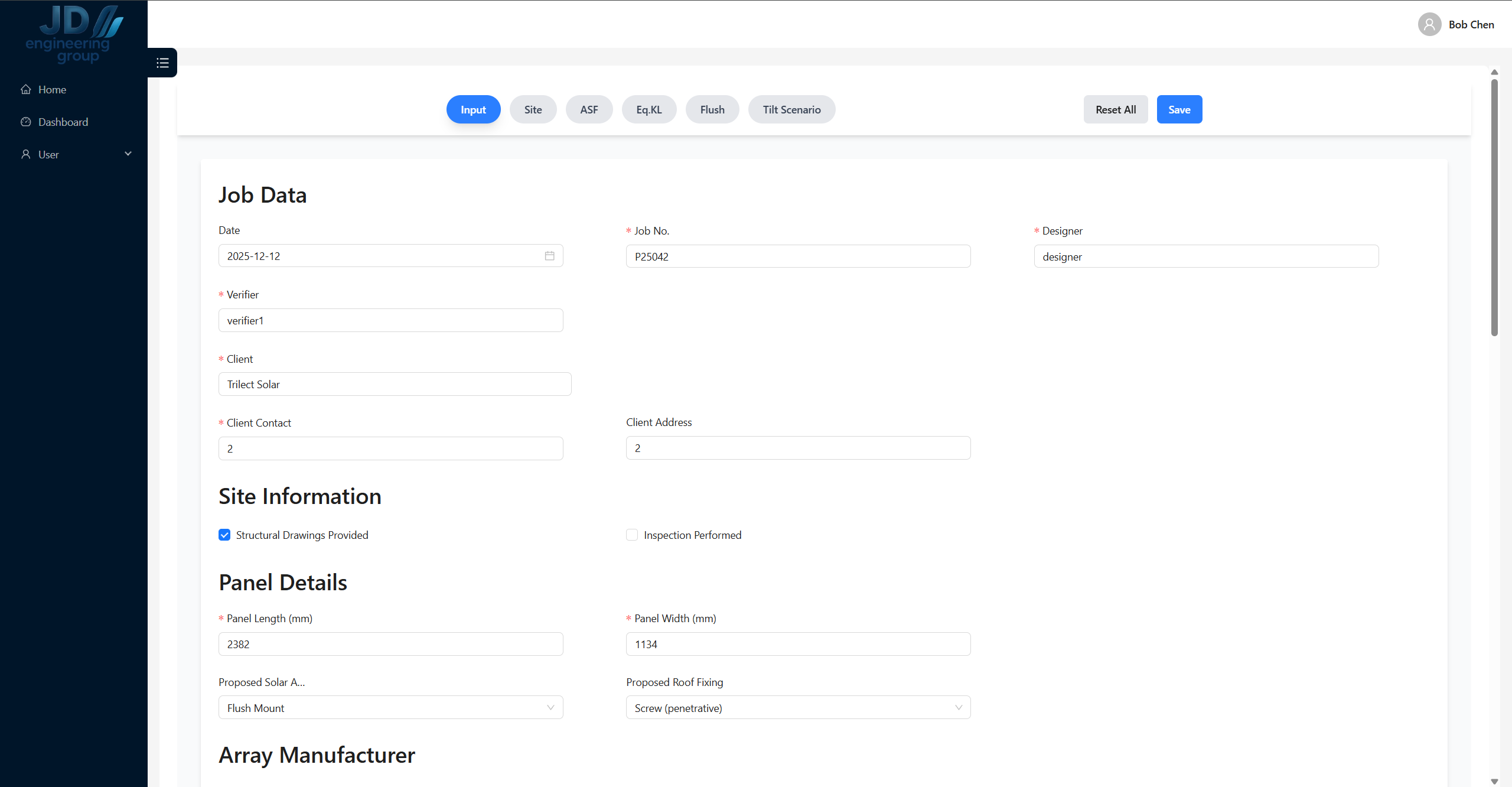Open Dashboard in the sidebar menu
This screenshot has height=787, width=1512.
(x=74, y=122)
